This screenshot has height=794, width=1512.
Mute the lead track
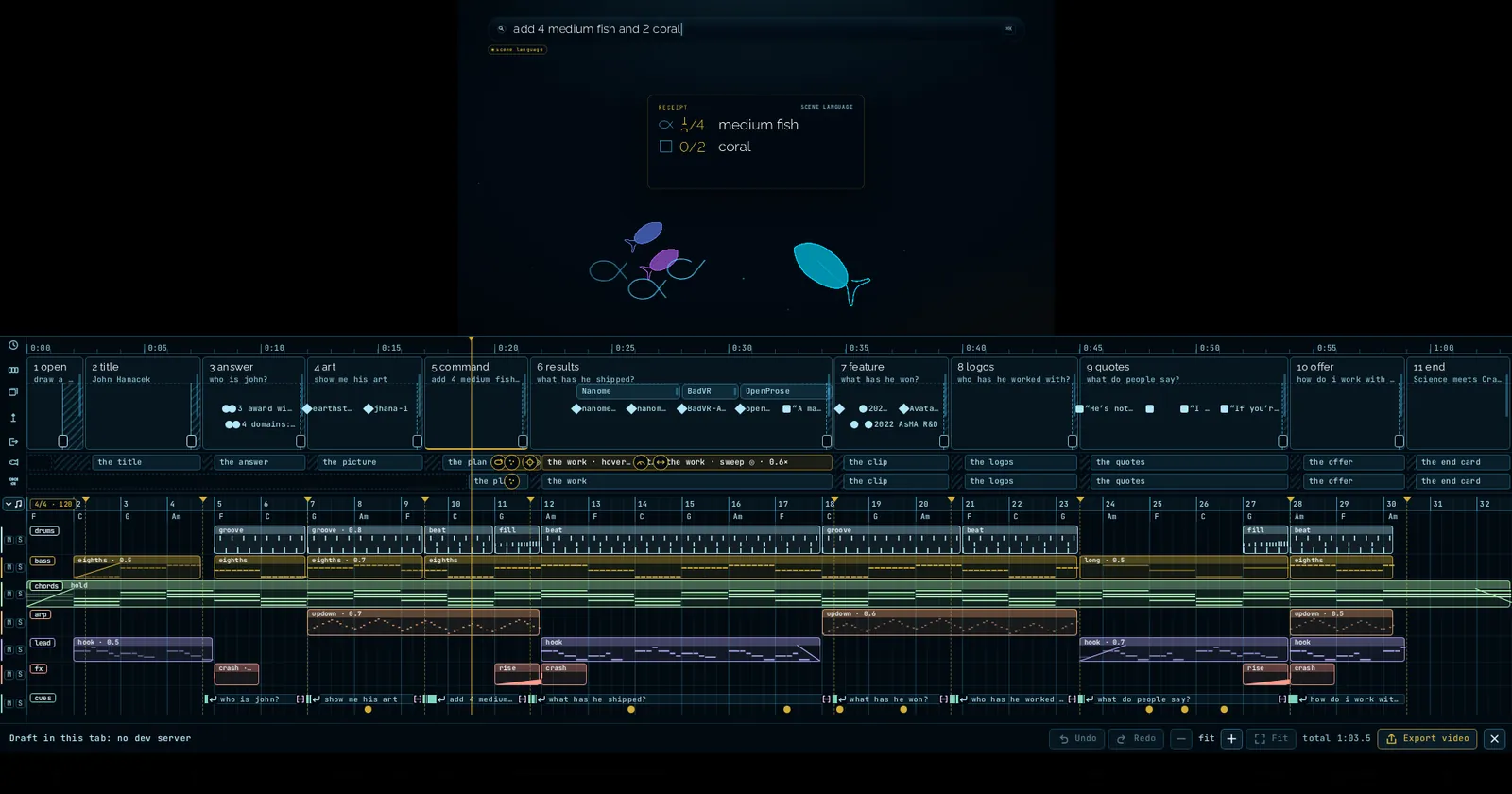tap(9, 649)
